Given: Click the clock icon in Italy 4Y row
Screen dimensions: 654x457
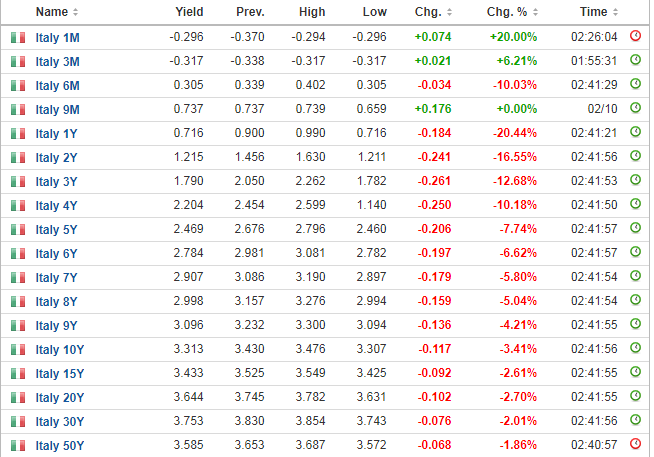Looking at the screenshot, I should point(635,204).
